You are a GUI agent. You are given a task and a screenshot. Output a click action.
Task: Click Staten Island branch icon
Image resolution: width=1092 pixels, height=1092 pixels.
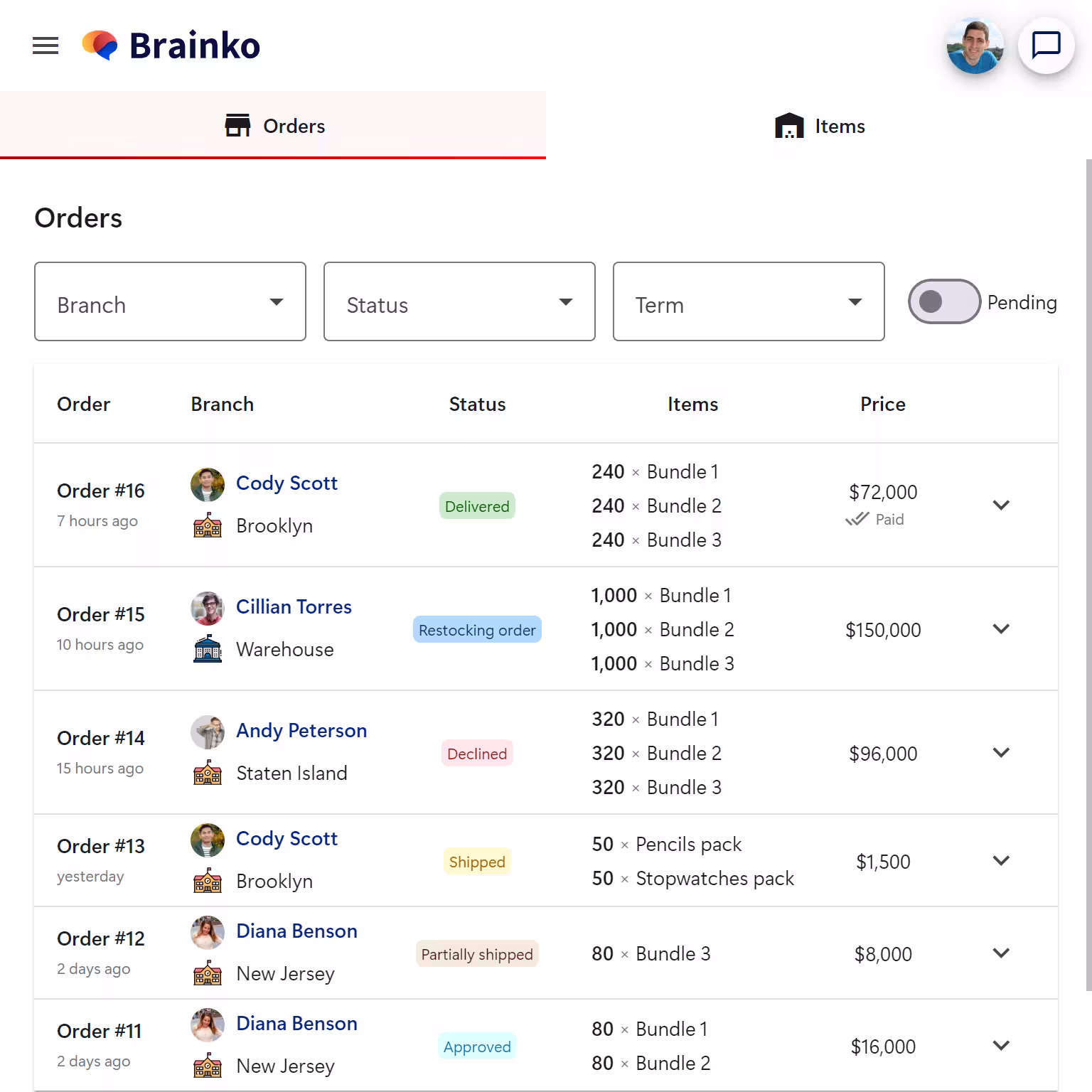point(208,773)
